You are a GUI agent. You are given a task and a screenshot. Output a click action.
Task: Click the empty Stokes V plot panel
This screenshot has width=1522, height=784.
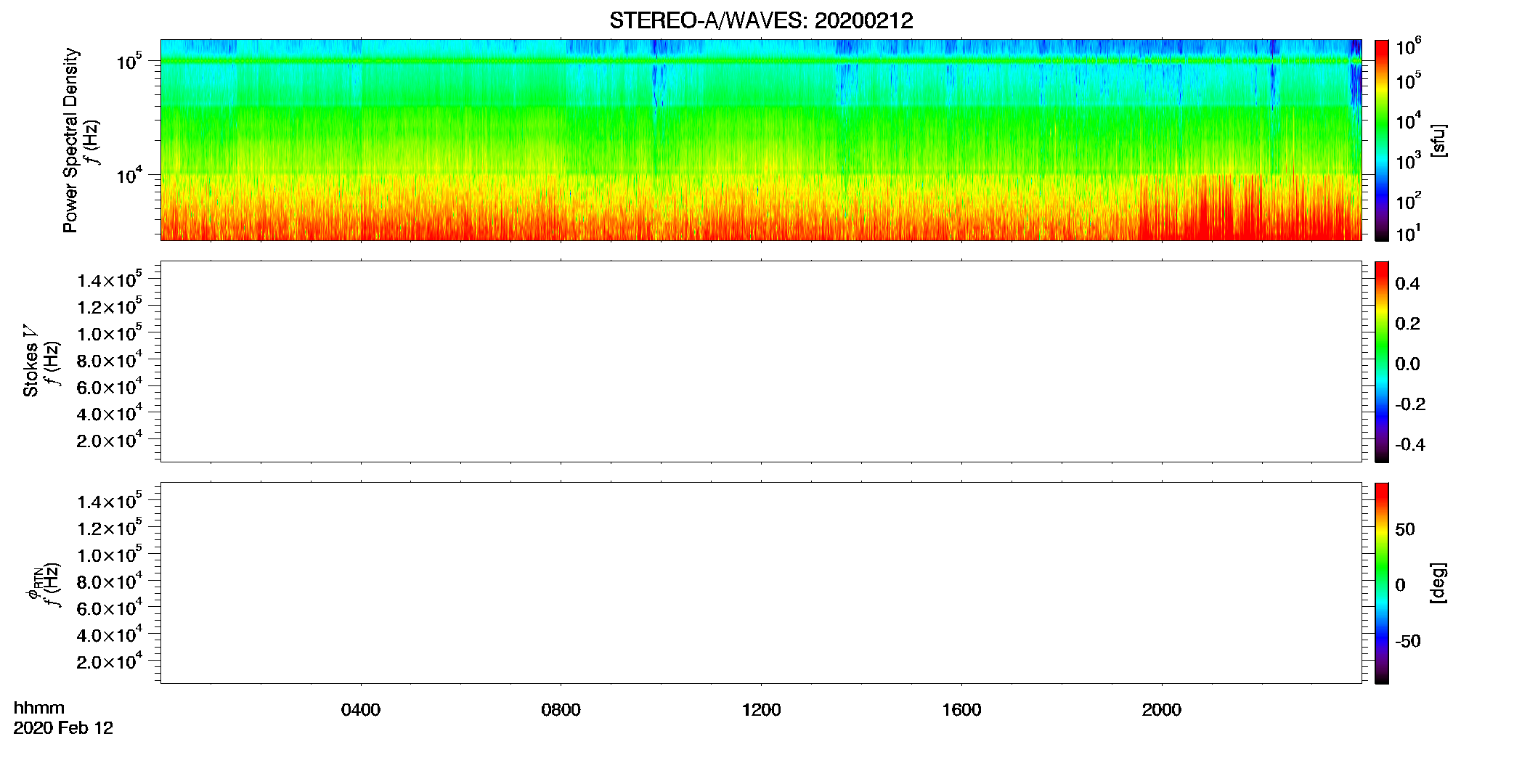point(761,362)
